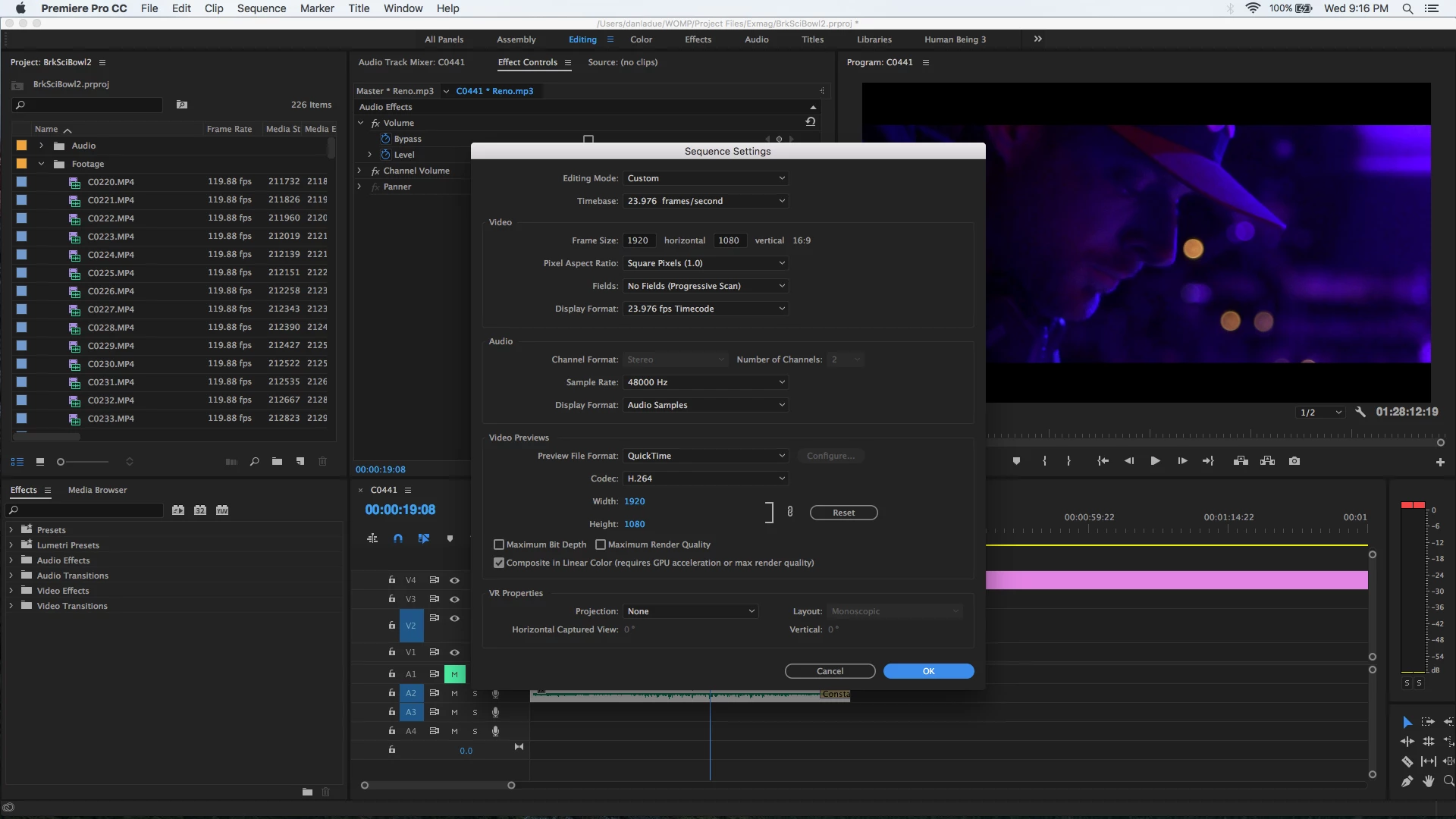Select the Razor tool in tools panel
Screen dimensions: 1456x819
point(1407,761)
